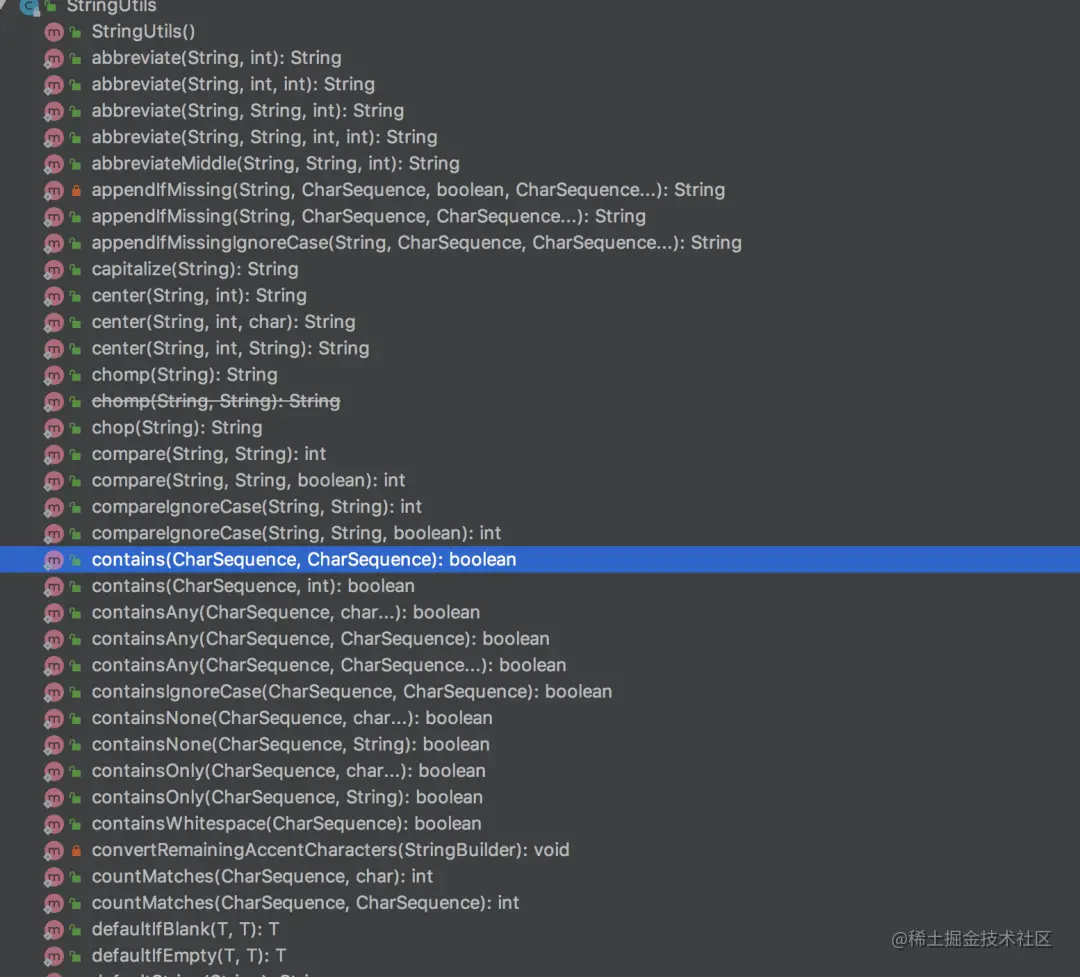Select the StringUtils() constructor entry
This screenshot has height=977, width=1080.
pos(143,32)
